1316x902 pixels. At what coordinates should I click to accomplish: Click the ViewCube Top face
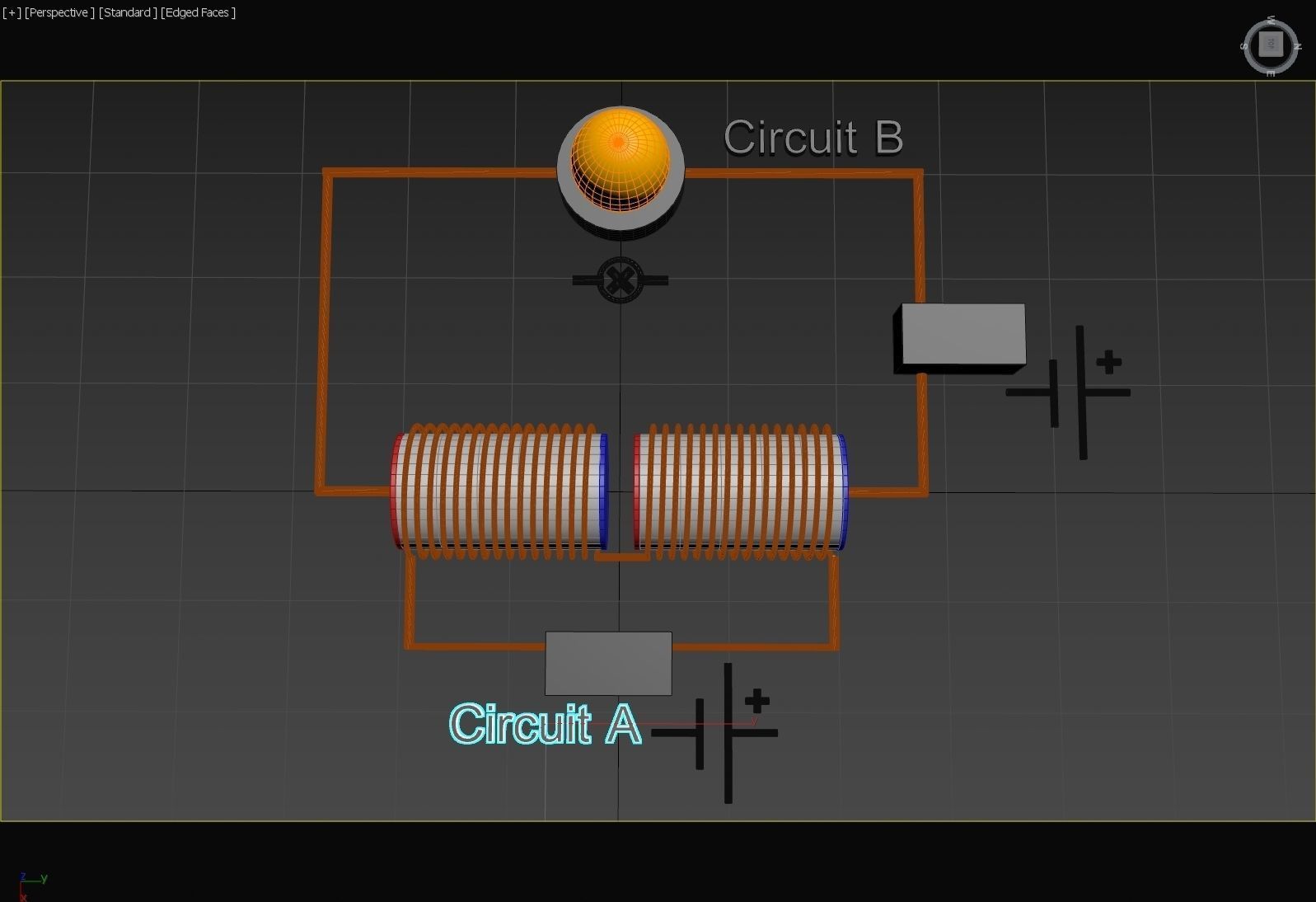point(1272,44)
